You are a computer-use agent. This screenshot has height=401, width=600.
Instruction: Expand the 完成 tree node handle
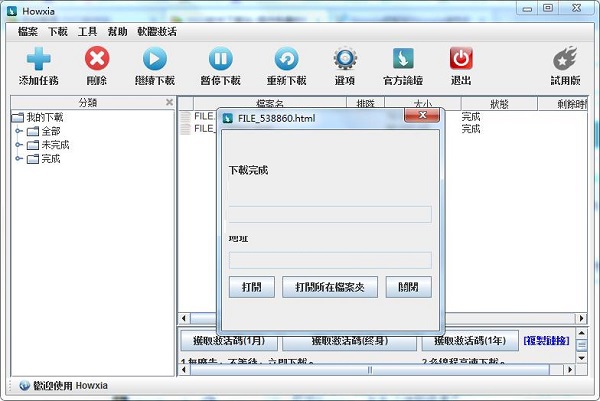coord(18,159)
